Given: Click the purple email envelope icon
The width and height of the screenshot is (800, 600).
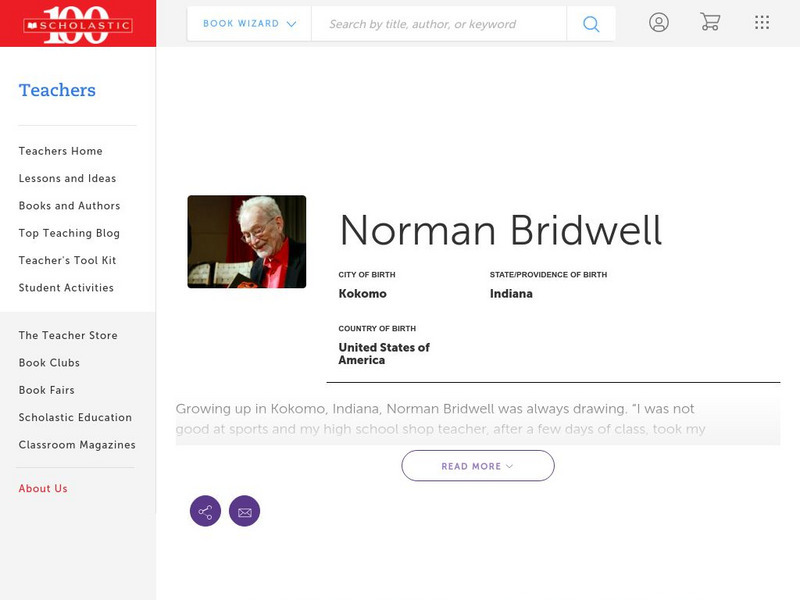Looking at the screenshot, I should pos(244,511).
